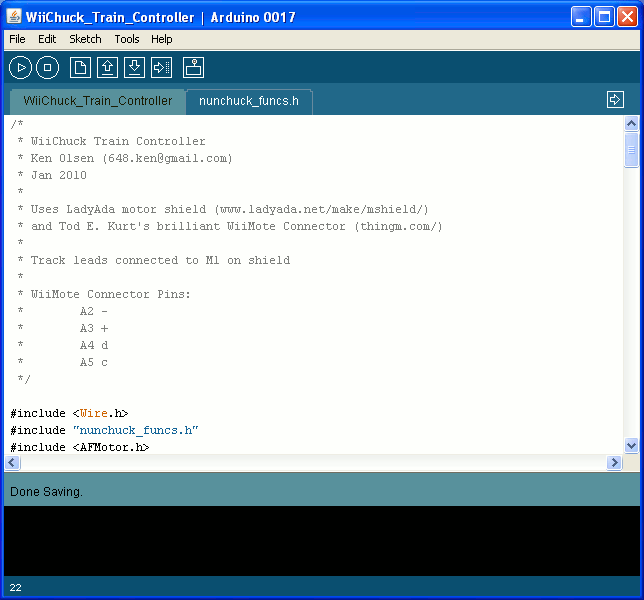Switch to the nunchuck_funcs.h tab
The image size is (644, 600).
[248, 101]
